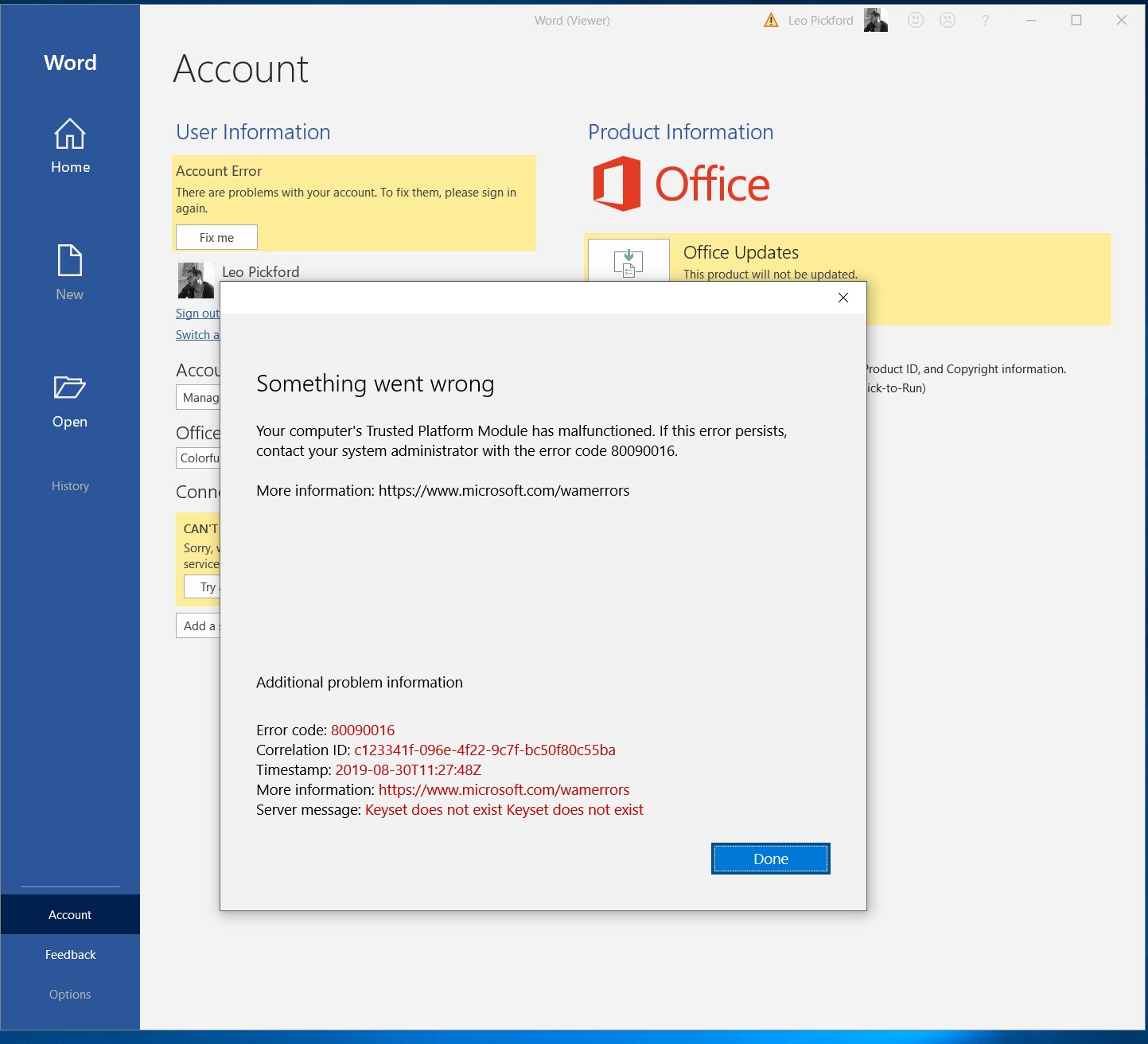Click the Timestamp 2019-08-30T11:27:48Z value
The width and height of the screenshot is (1148, 1044).
[x=408, y=770]
